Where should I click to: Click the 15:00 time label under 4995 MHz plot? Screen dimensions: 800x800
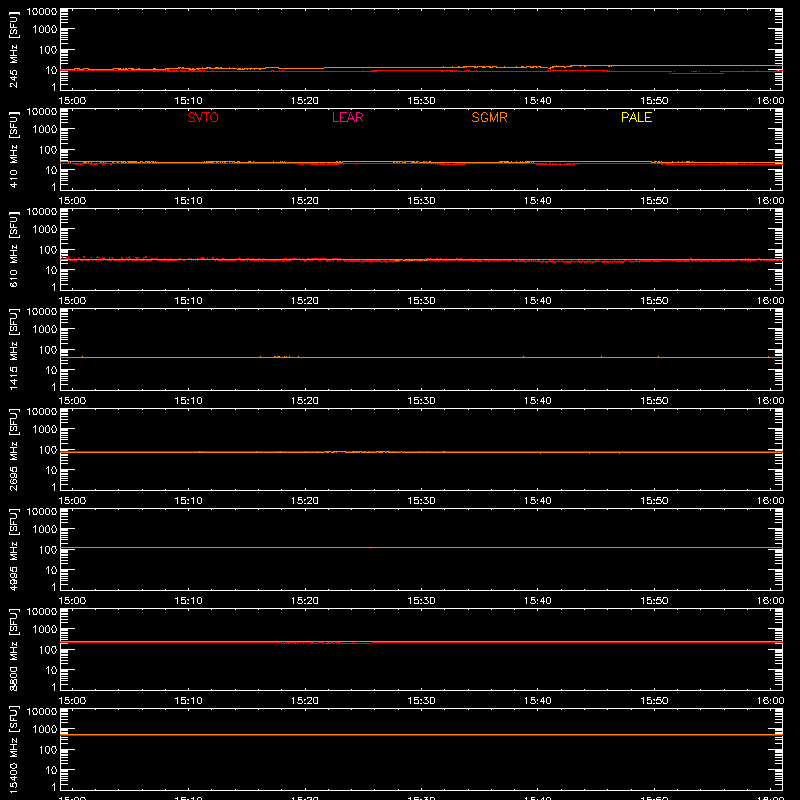(72, 601)
